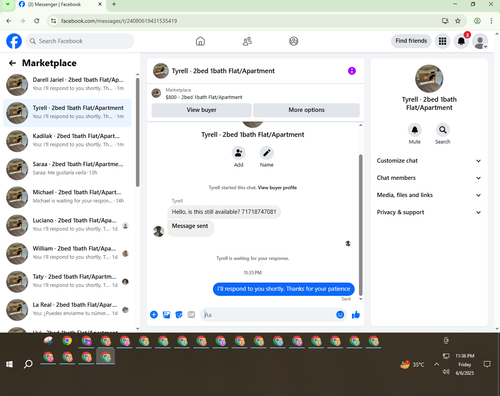Open the listing thumbnail in the right panel
The height and width of the screenshot is (396, 500).
429,79
